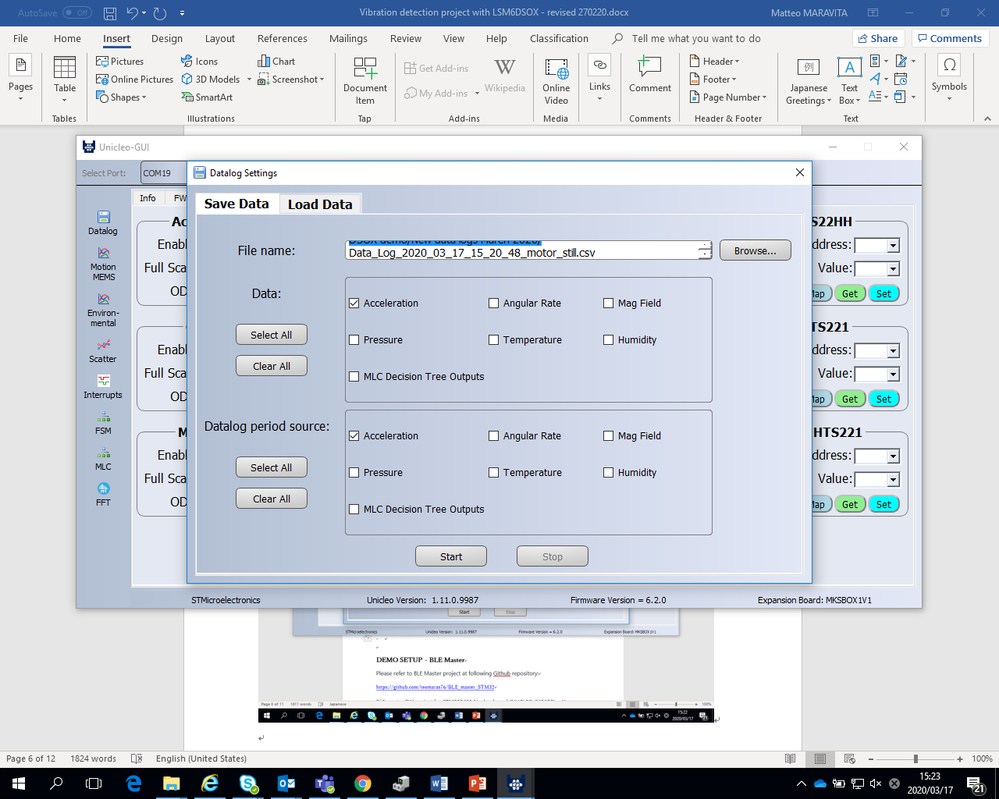999x799 pixels.
Task: Click Select All for Data
Action: (271, 335)
